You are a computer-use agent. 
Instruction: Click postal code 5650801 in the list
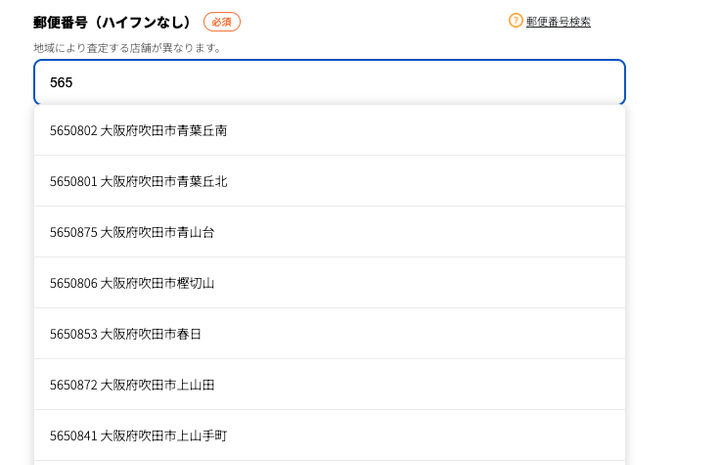pos(73,181)
